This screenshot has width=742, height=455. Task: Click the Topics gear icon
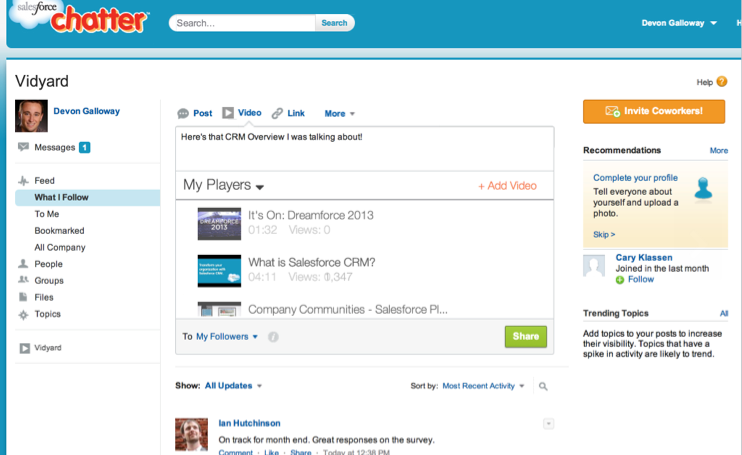(x=23, y=315)
